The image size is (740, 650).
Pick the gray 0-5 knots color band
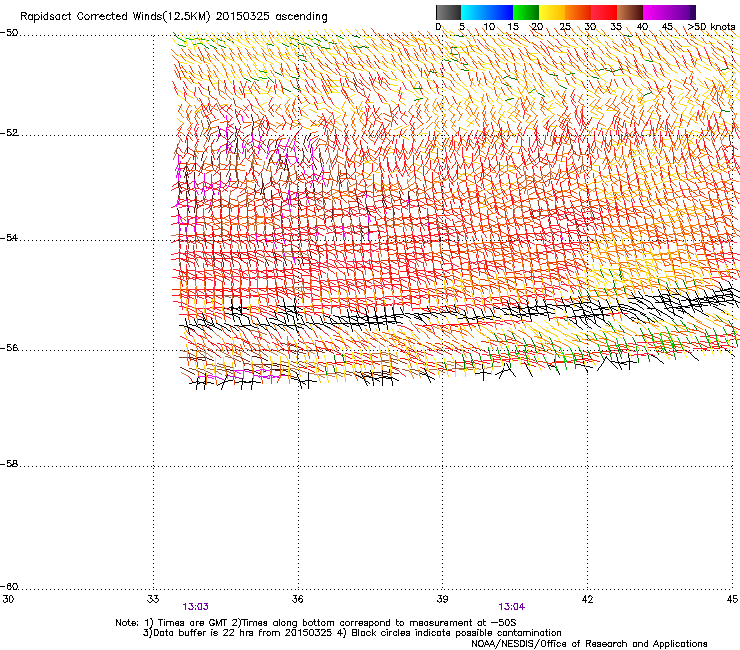coord(448,12)
